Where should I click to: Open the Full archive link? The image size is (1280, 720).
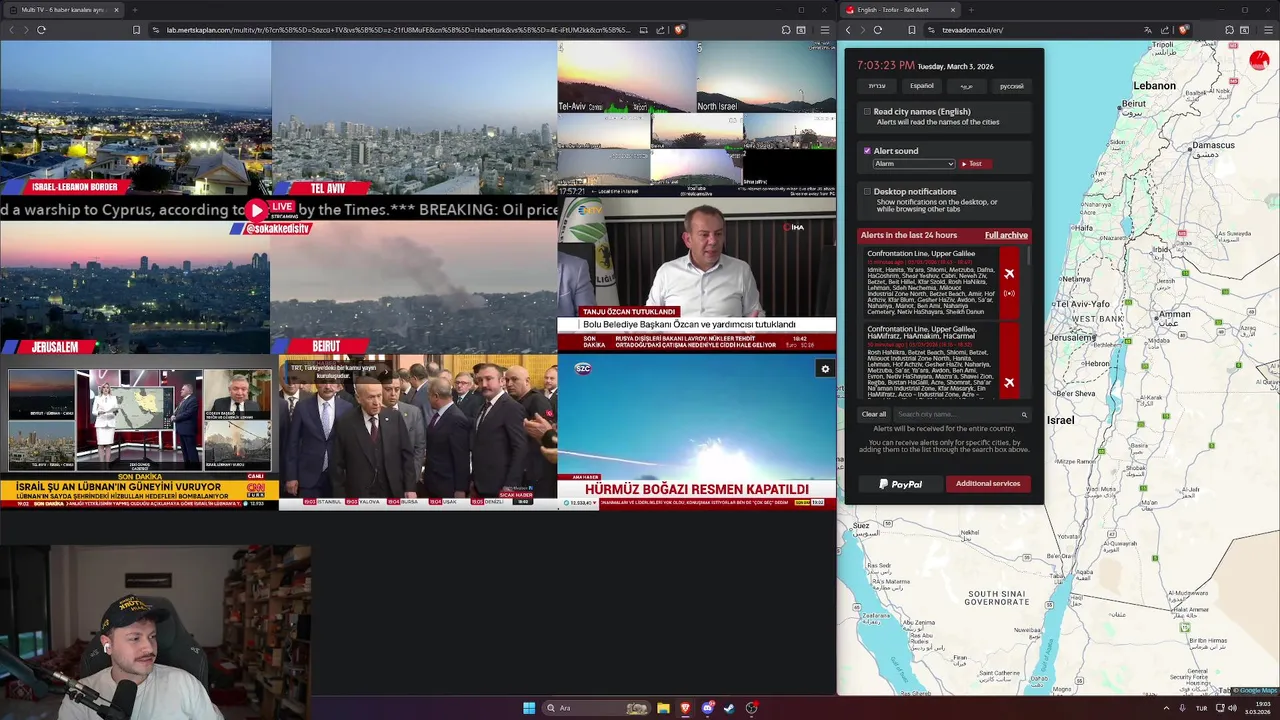pyautogui.click(x=1006, y=235)
